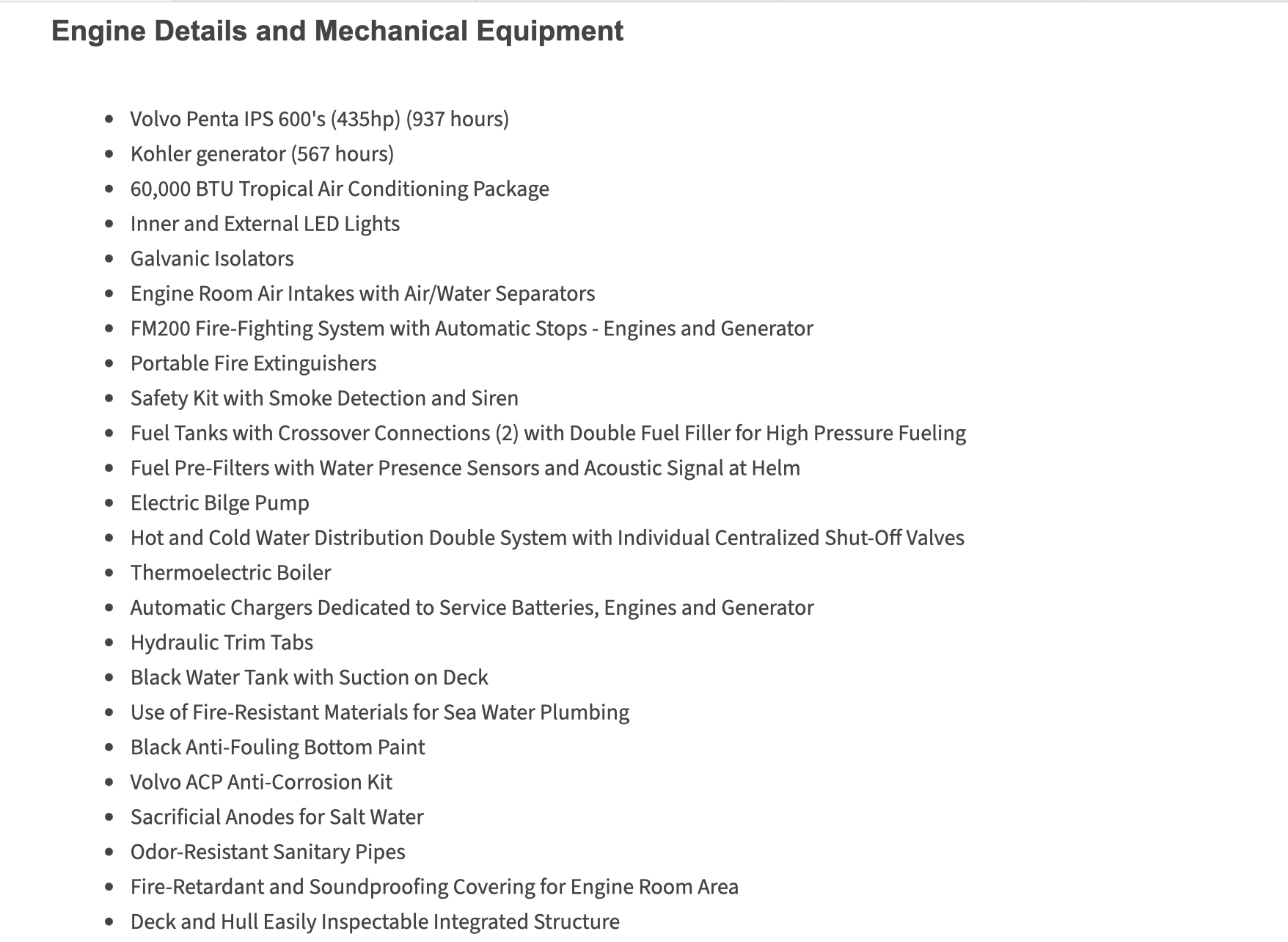The height and width of the screenshot is (942, 1288).
Task: Click the Hydraulic Trim Tabs item
Action: pyautogui.click(x=222, y=643)
